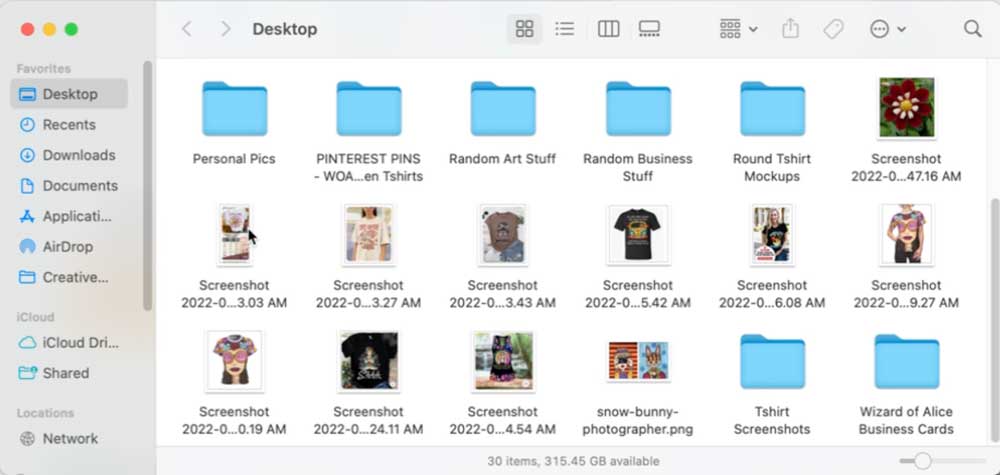
Task: Open Documents in the sidebar
Action: 69,186
